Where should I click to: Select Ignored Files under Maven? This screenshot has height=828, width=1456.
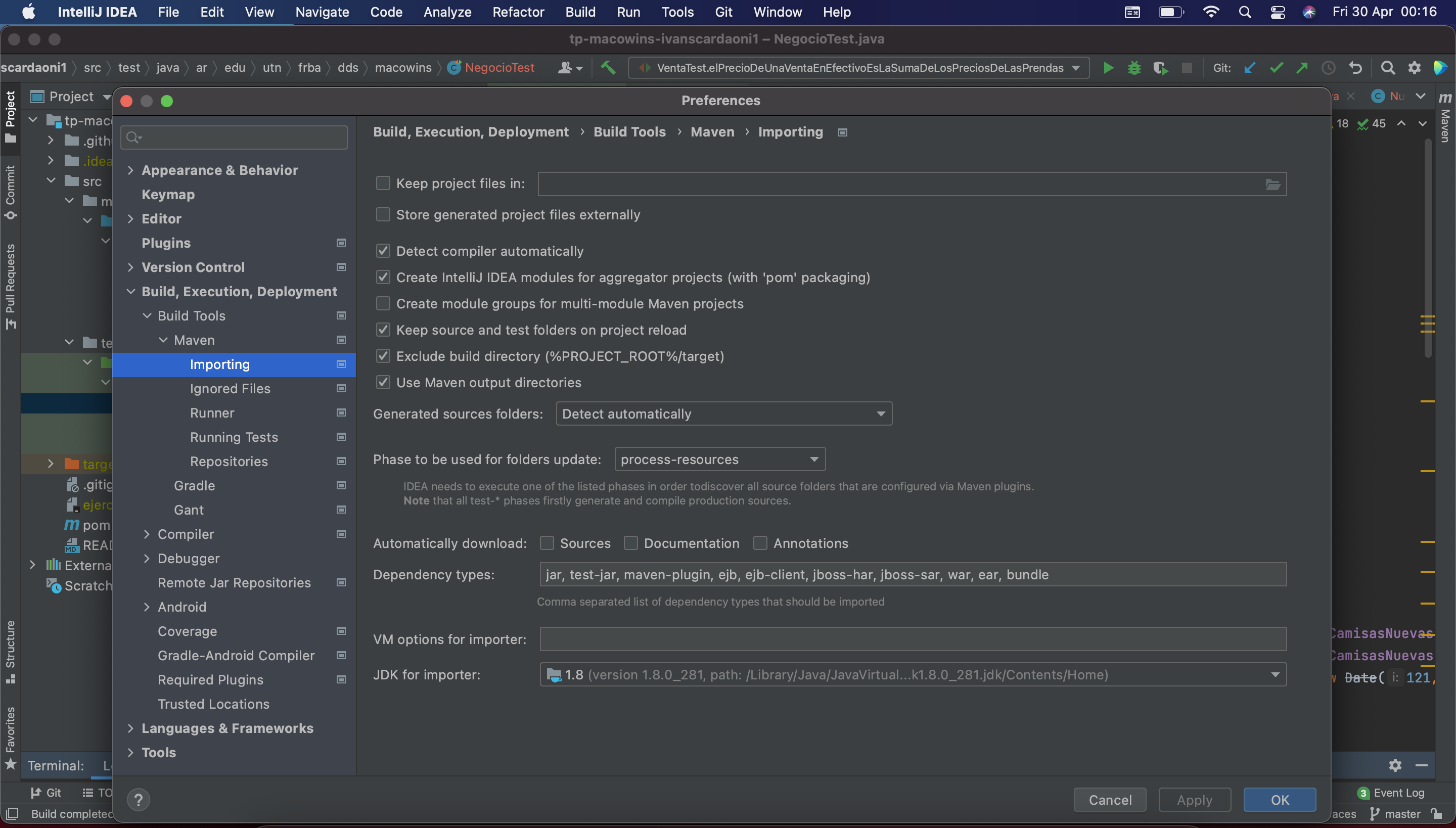coord(231,388)
